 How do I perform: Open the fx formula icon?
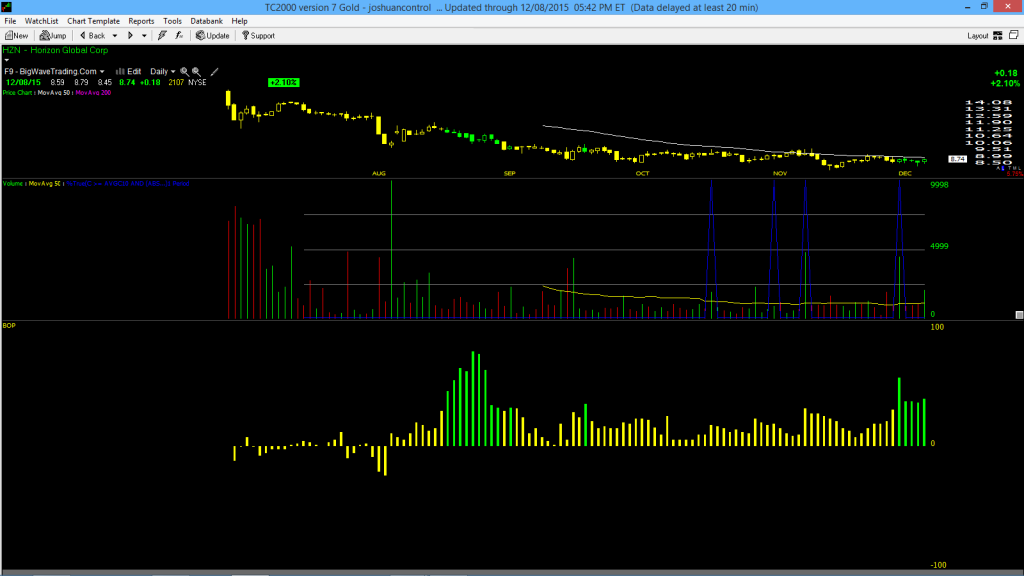point(179,36)
